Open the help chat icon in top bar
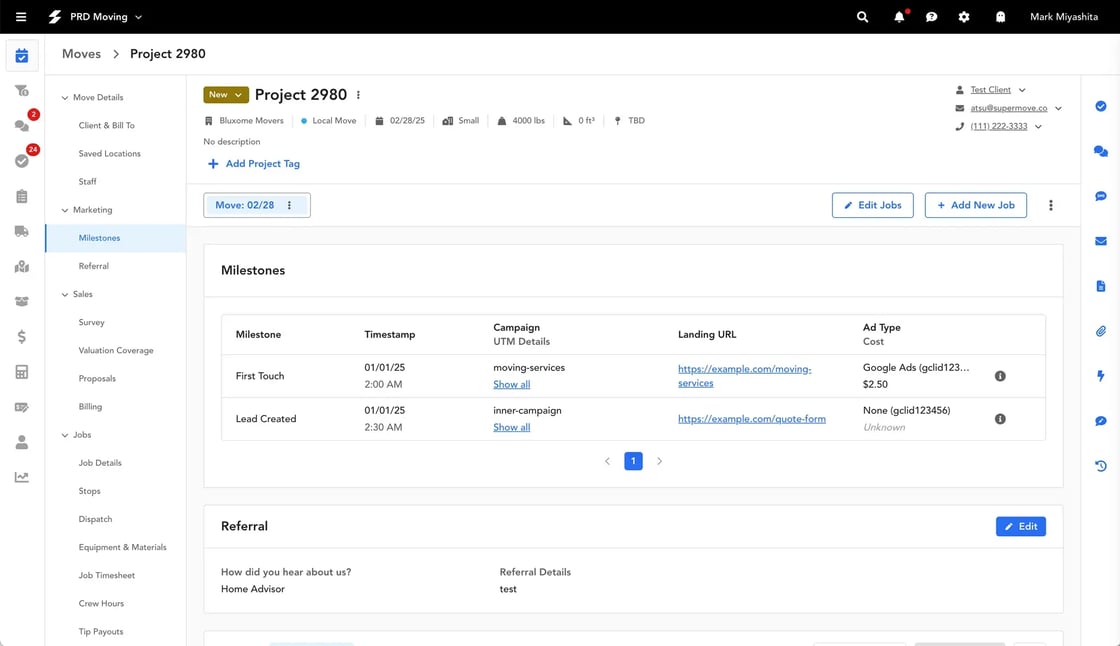1120x646 pixels. click(931, 16)
